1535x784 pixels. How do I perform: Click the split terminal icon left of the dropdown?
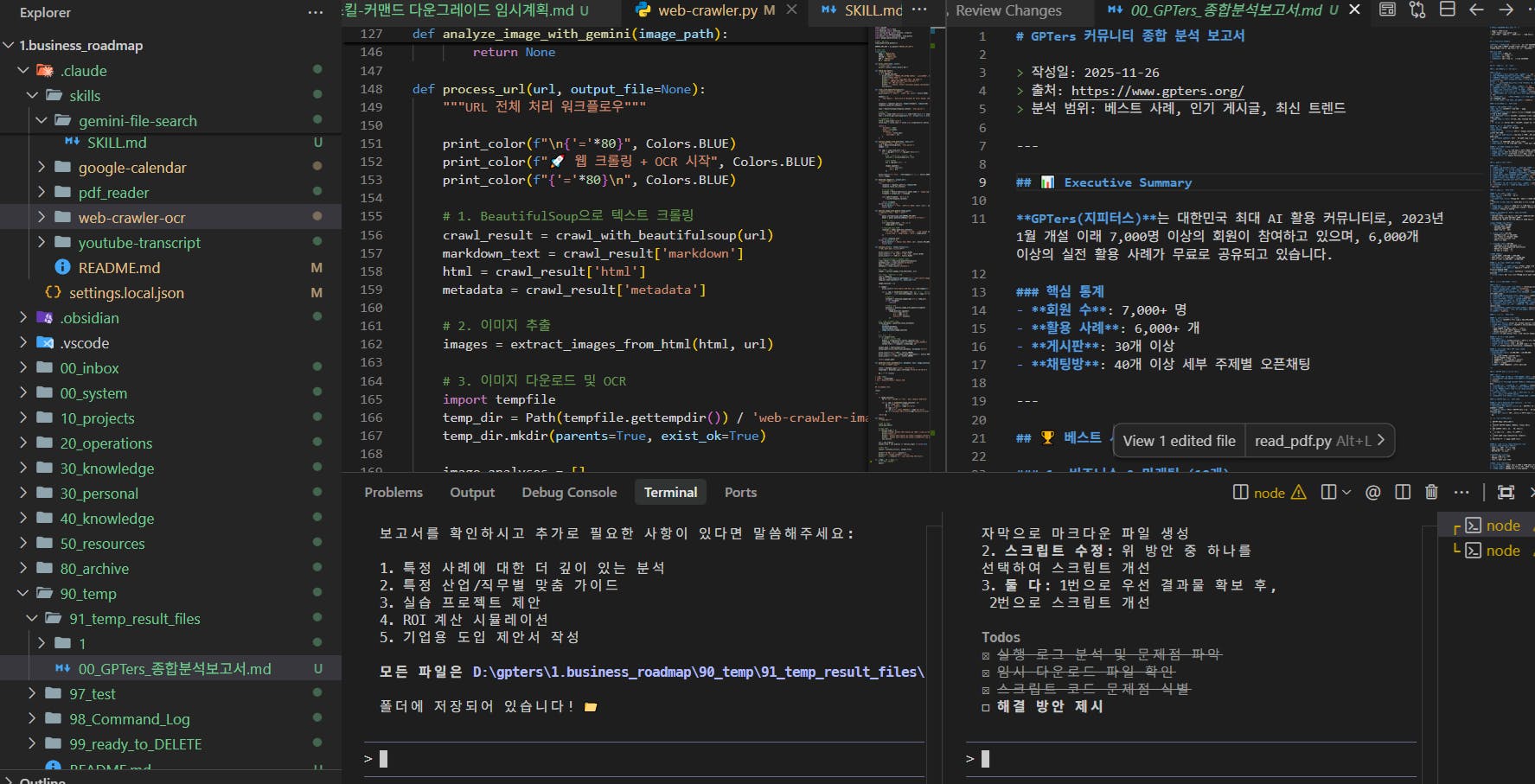click(x=1328, y=493)
